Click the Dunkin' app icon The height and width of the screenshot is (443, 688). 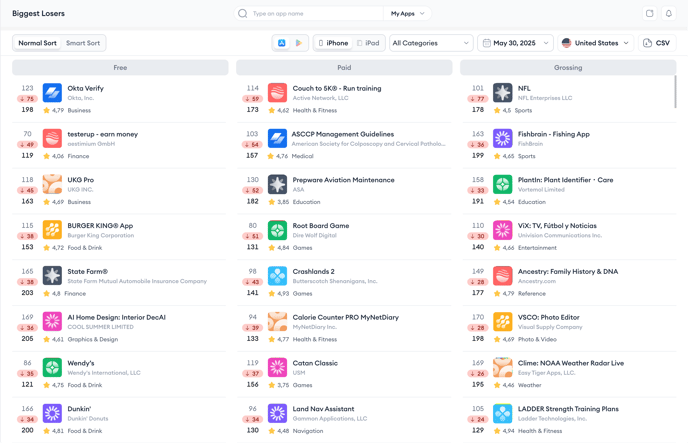point(52,413)
